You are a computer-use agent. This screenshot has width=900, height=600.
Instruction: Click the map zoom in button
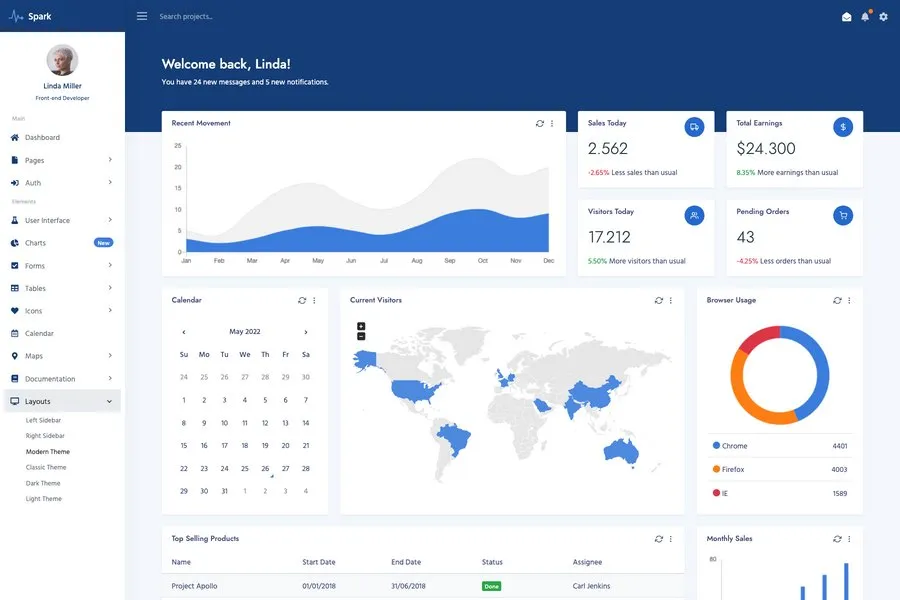point(361,326)
